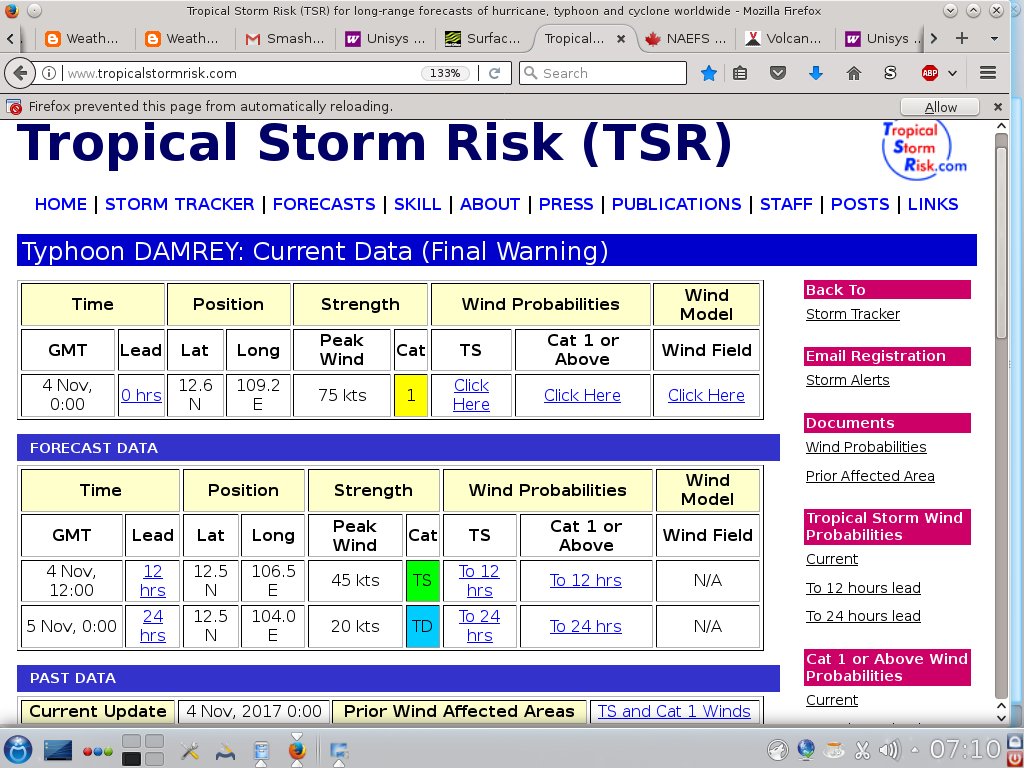Expand hidden system tray icons arrow
Screen dimensions: 1024x768
pos(914,750)
